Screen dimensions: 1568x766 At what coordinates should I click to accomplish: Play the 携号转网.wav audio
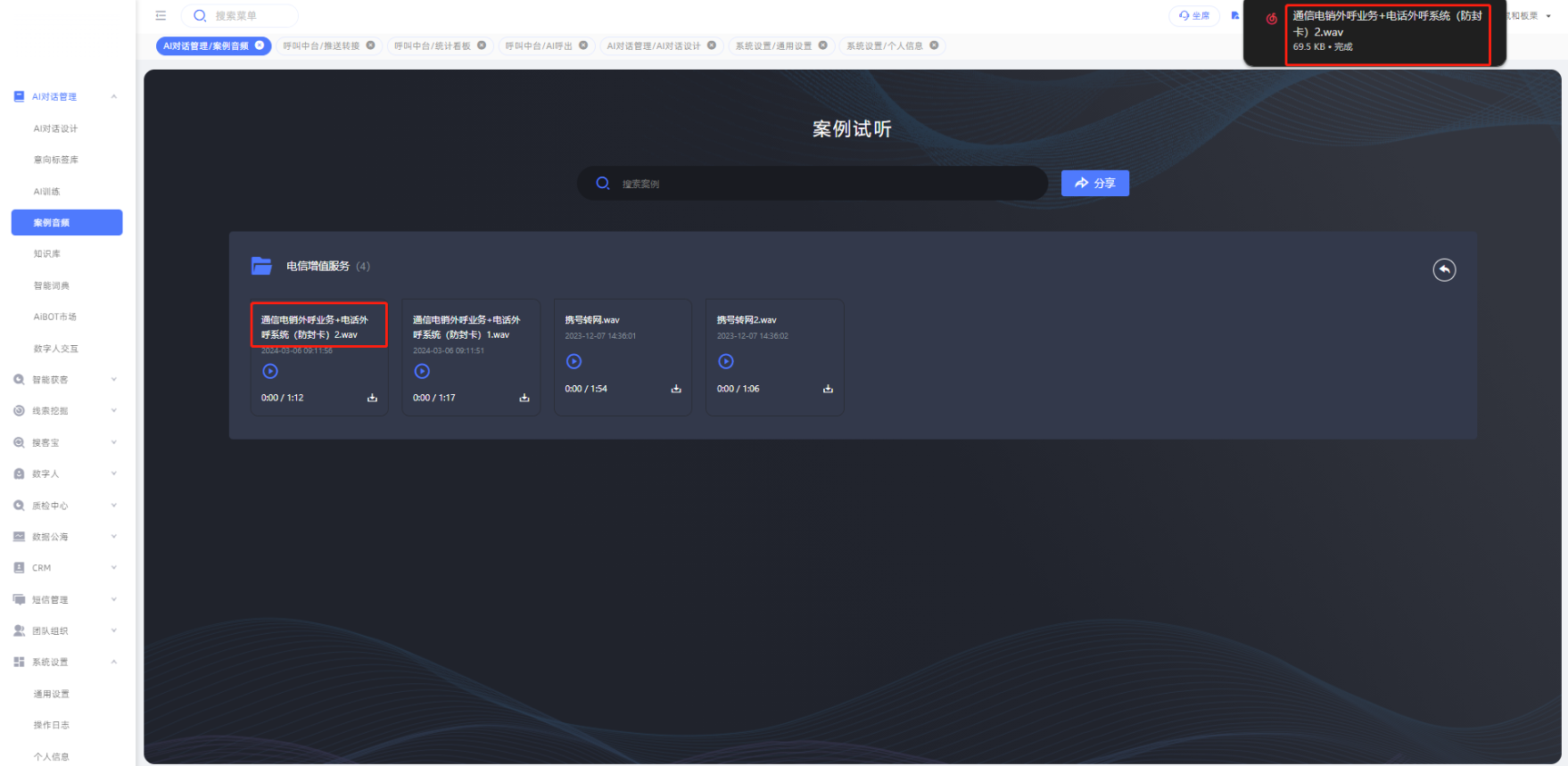(x=574, y=361)
